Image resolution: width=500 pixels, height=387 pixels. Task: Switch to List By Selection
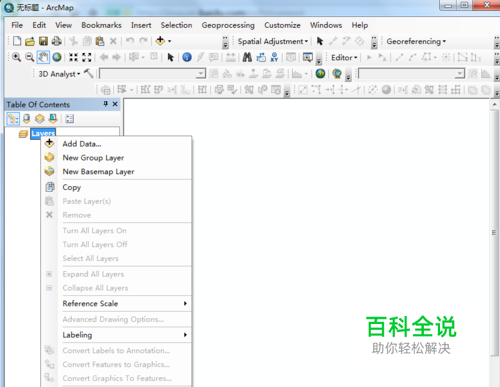point(53,118)
